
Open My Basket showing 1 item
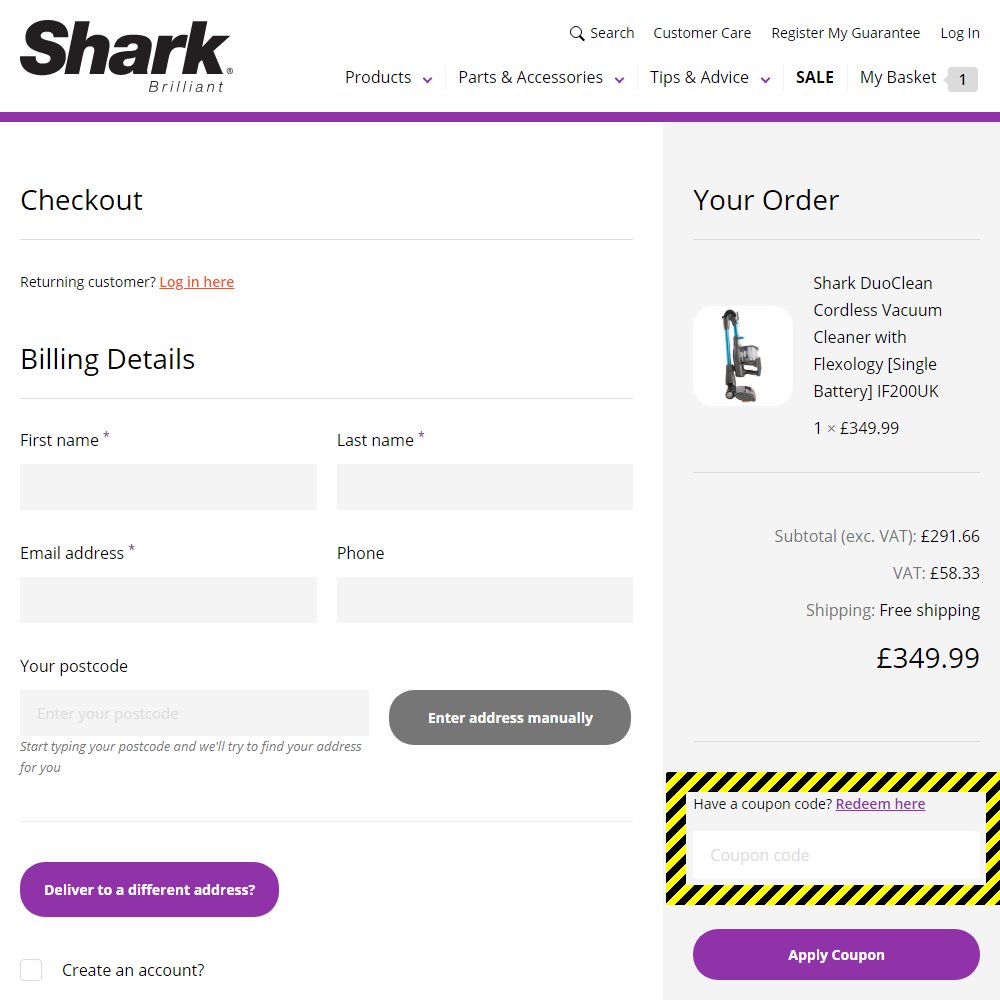click(x=898, y=77)
